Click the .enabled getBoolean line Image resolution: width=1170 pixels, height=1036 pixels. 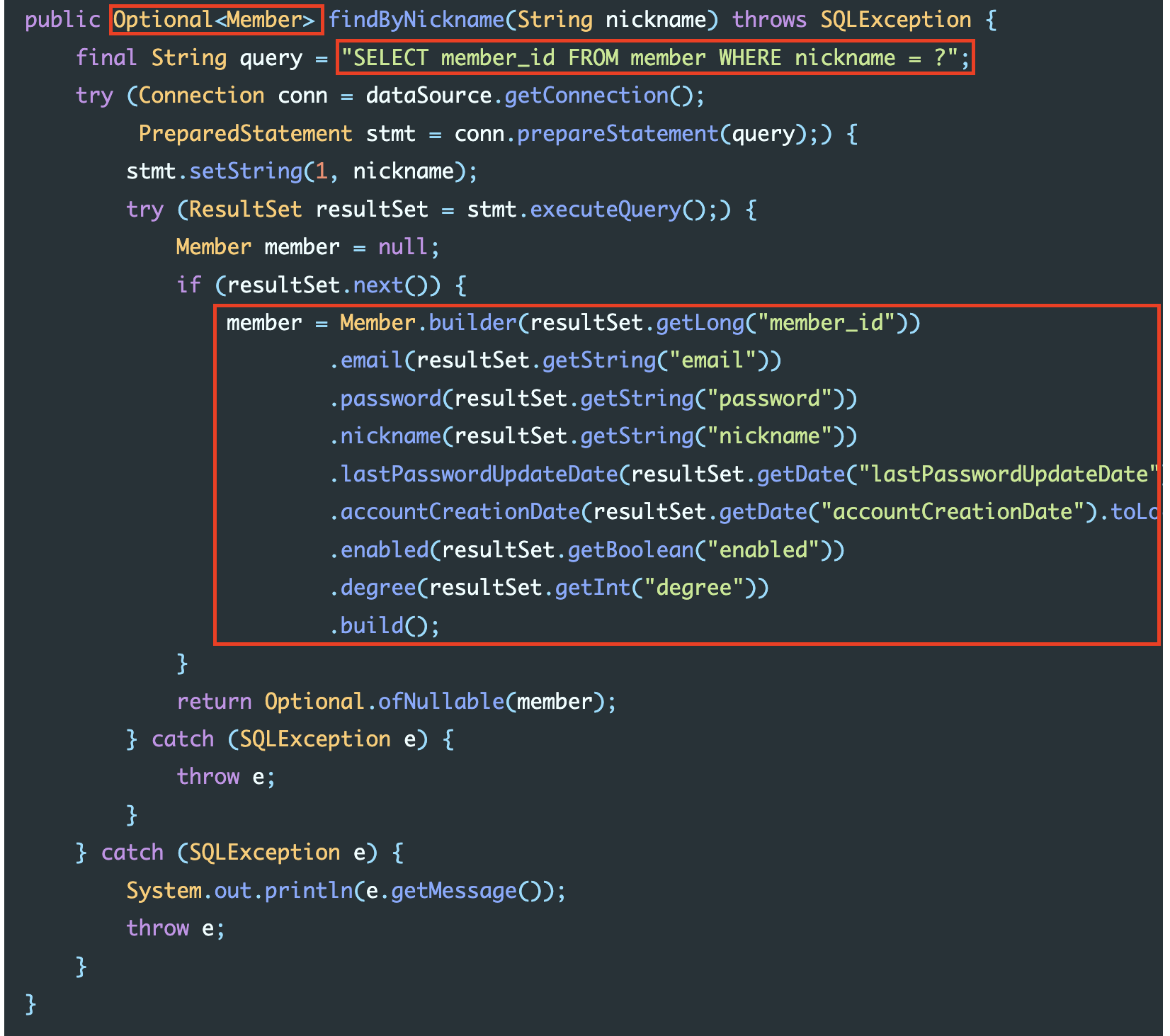pyautogui.click(x=587, y=550)
